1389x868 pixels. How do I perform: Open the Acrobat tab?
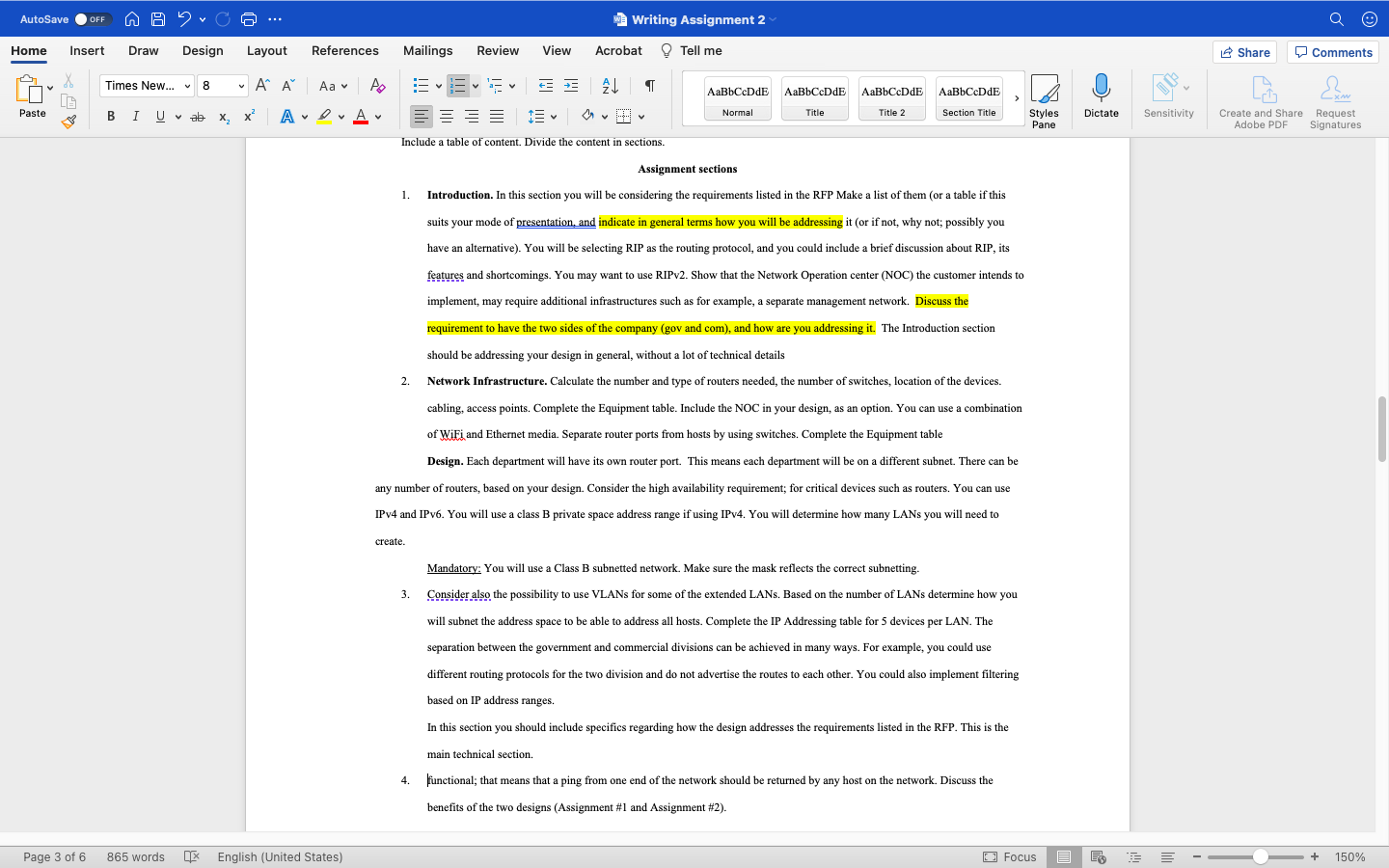618,50
